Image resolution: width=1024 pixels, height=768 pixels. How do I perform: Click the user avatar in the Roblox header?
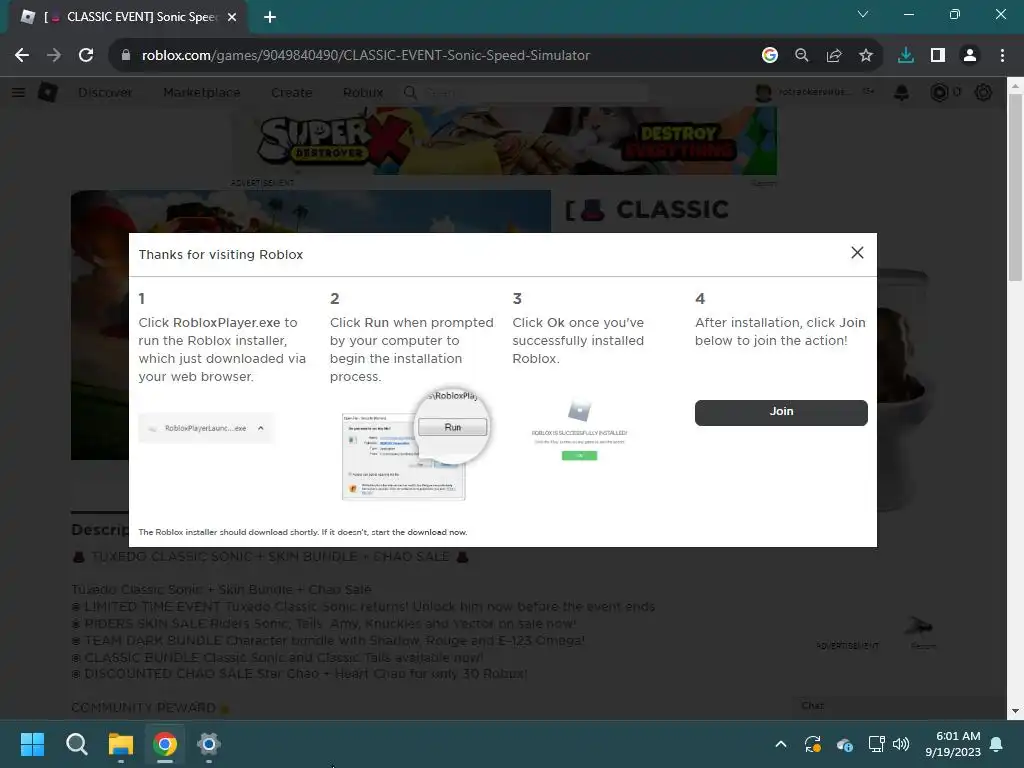(x=763, y=93)
